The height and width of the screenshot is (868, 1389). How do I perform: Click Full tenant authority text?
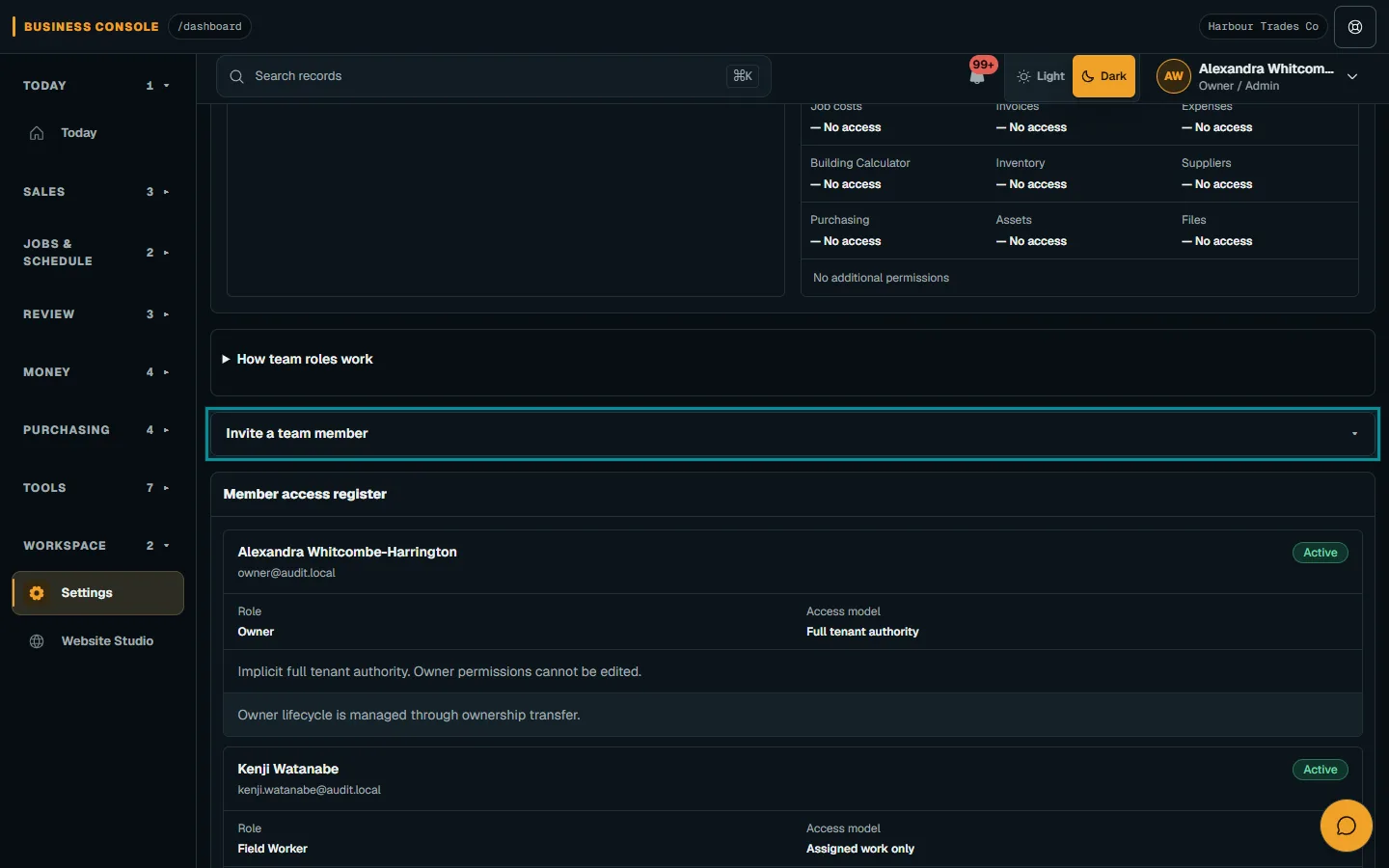862,632
